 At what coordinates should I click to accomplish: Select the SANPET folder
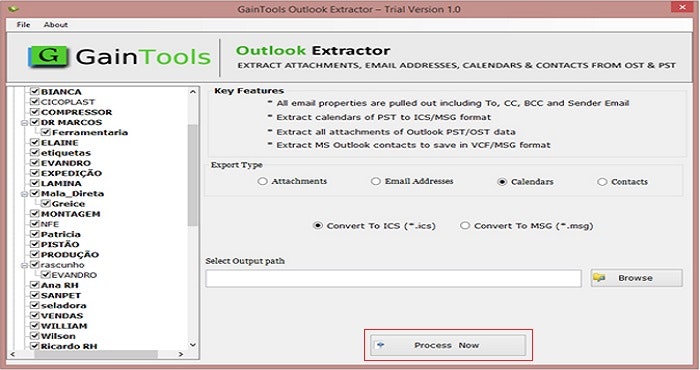(x=61, y=295)
